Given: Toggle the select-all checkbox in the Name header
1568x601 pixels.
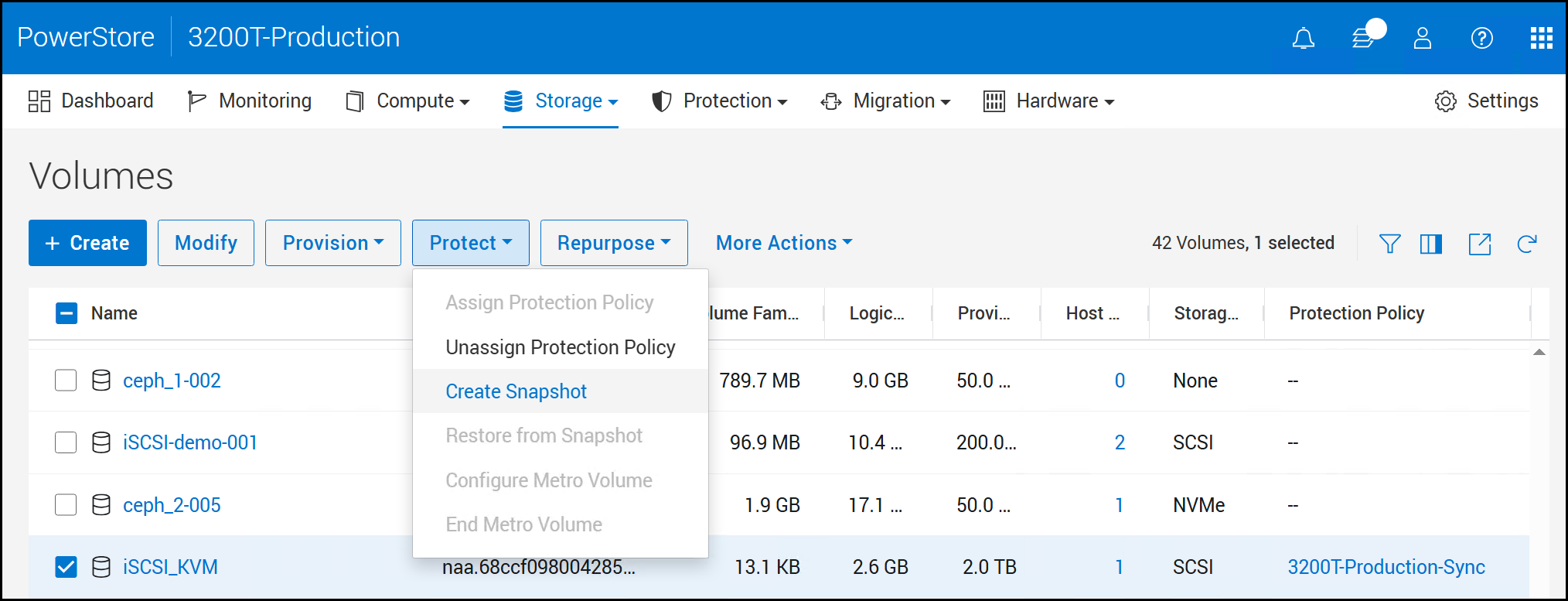Looking at the screenshot, I should tap(66, 313).
